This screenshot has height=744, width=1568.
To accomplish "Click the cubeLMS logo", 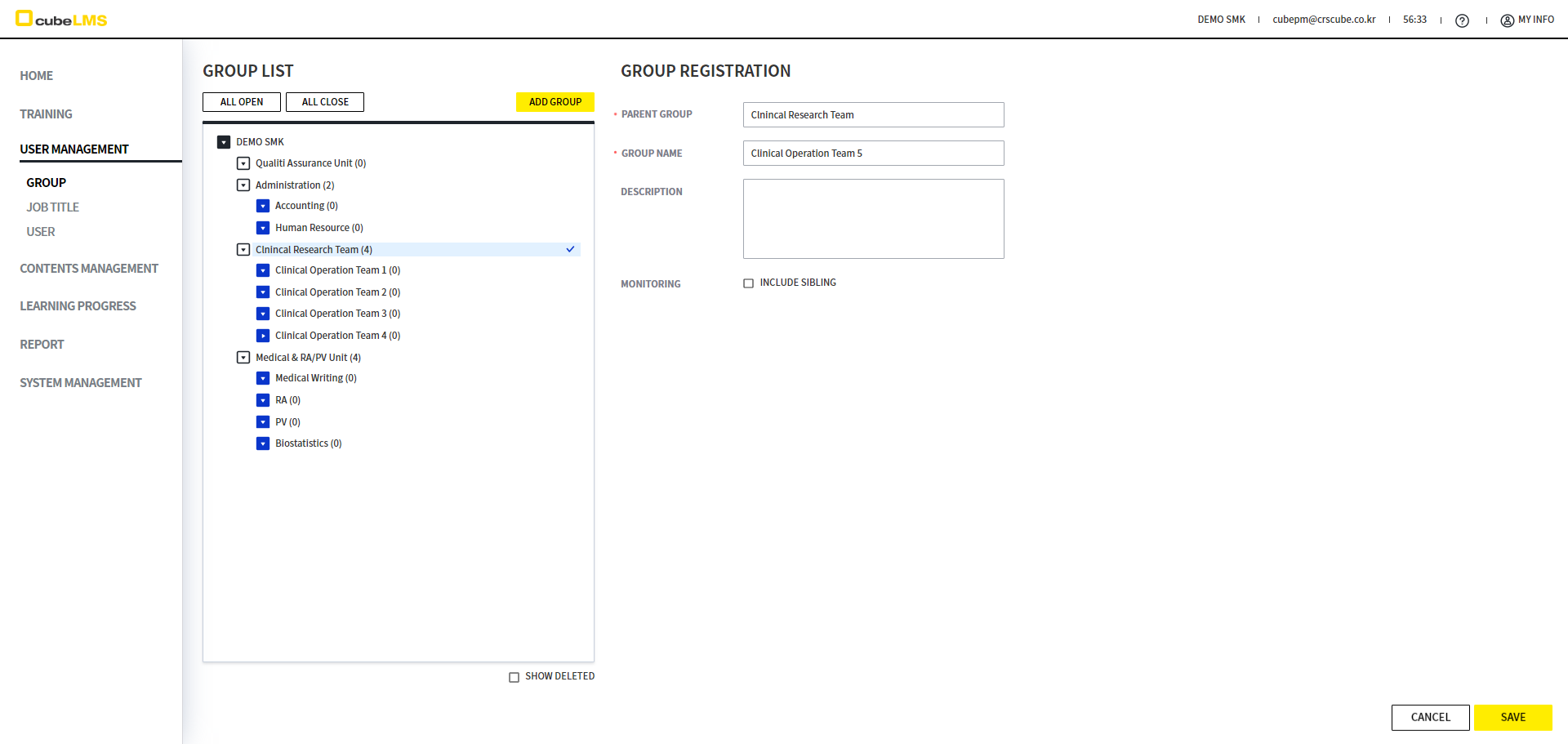I will point(61,20).
